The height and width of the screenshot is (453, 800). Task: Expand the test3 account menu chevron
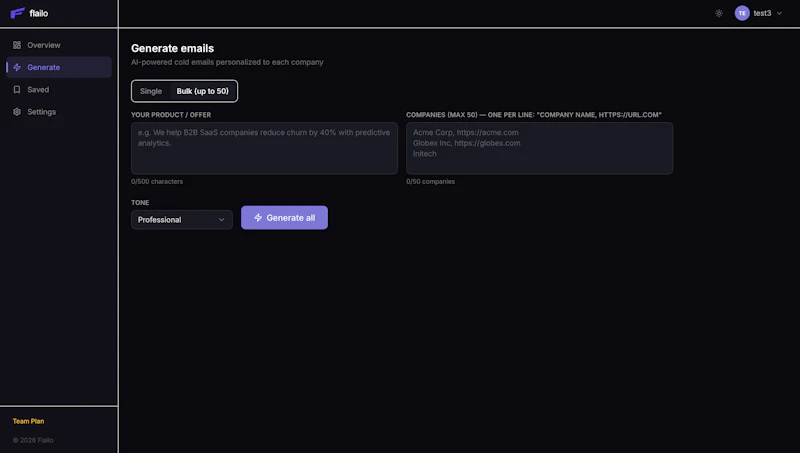779,13
